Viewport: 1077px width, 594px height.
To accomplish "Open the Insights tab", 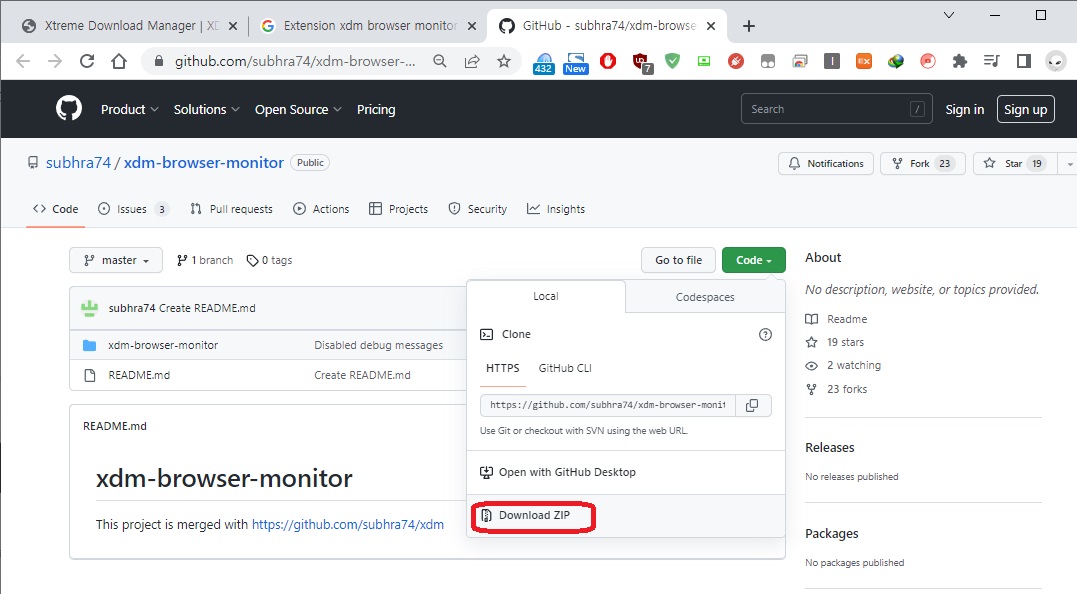I will coord(556,209).
